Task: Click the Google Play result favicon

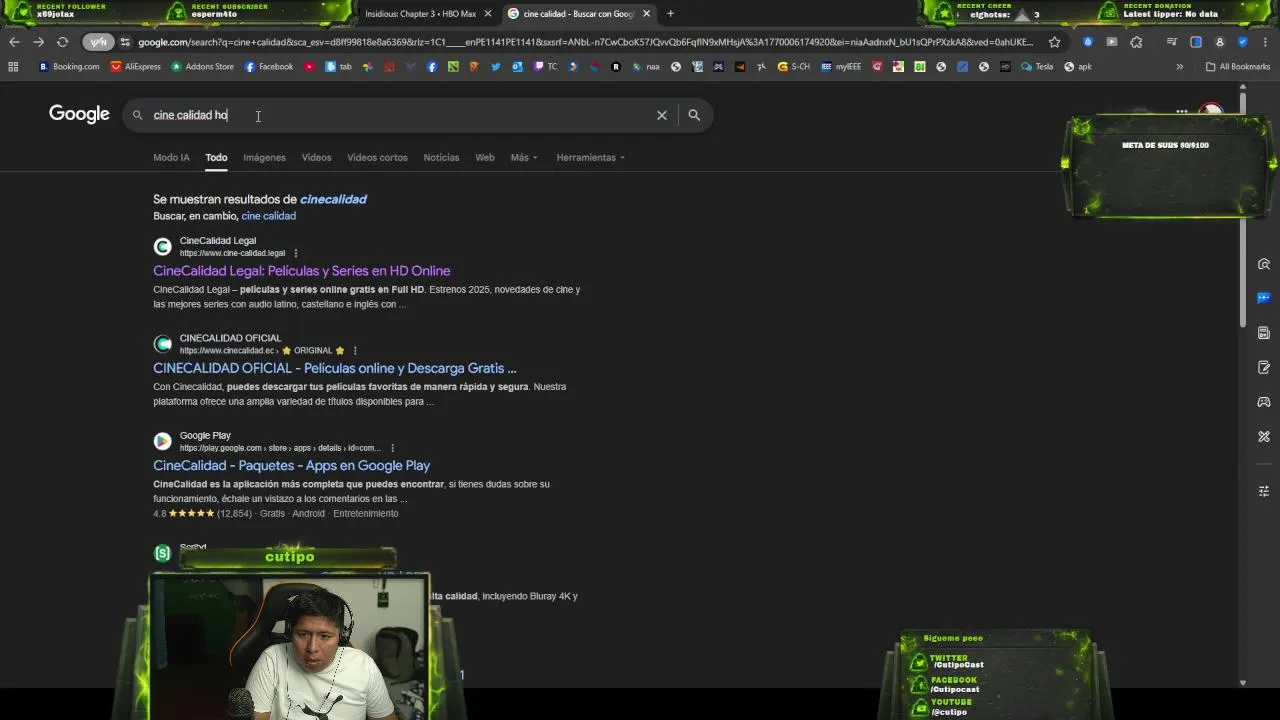Action: pos(162,441)
